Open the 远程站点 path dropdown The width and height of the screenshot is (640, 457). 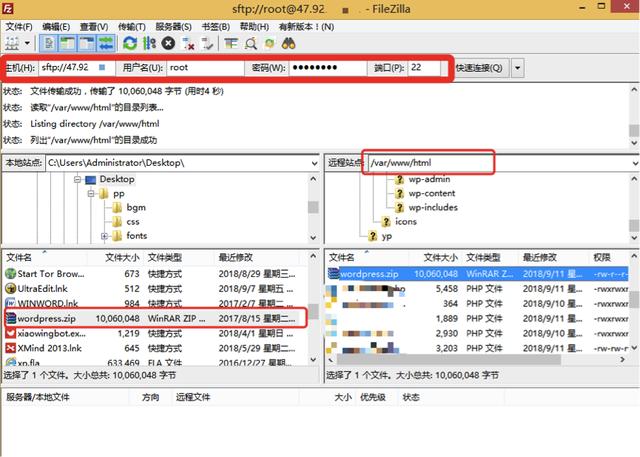(x=635, y=164)
